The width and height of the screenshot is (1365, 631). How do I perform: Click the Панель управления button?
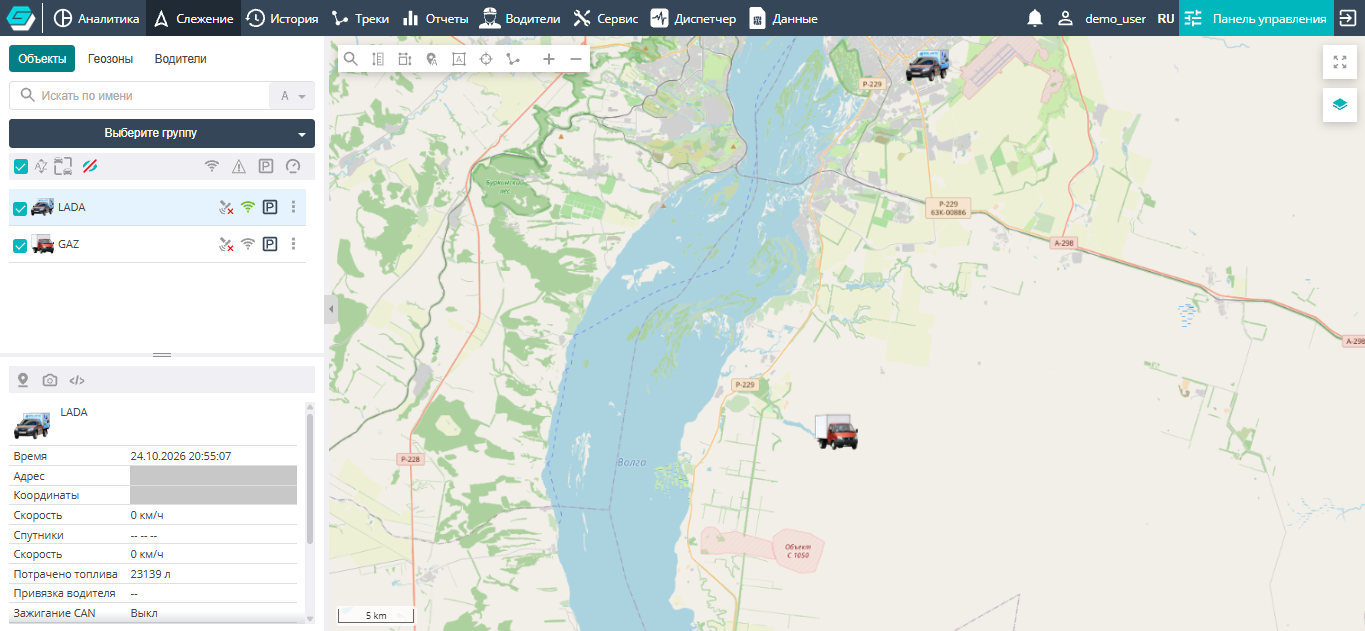[1255, 18]
